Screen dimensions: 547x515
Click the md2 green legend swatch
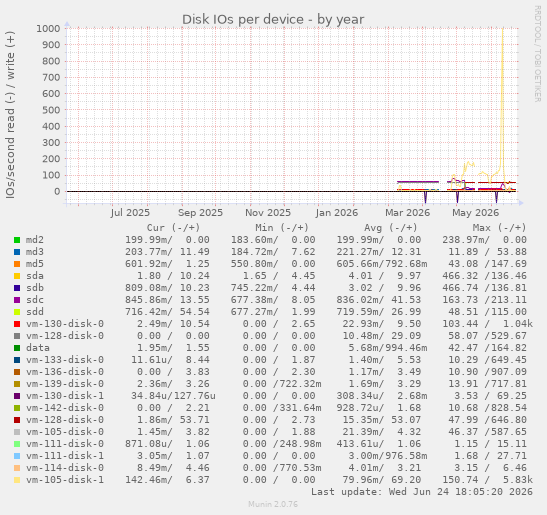pyautogui.click(x=17, y=240)
